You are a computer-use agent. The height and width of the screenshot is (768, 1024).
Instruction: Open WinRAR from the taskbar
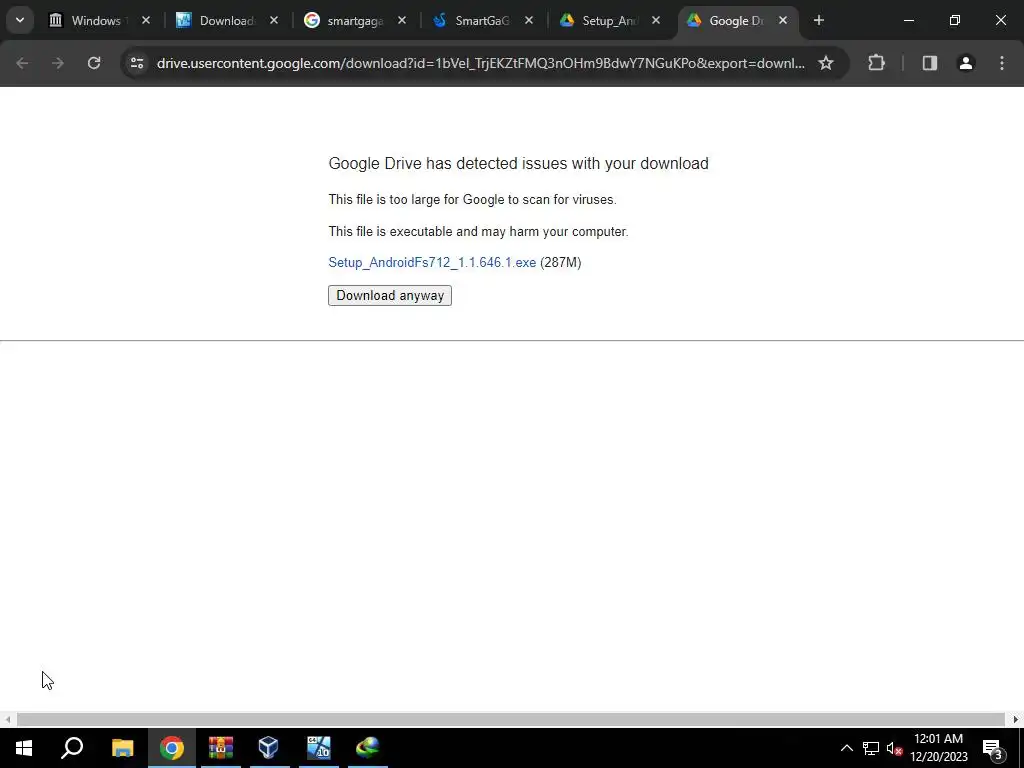coord(221,748)
